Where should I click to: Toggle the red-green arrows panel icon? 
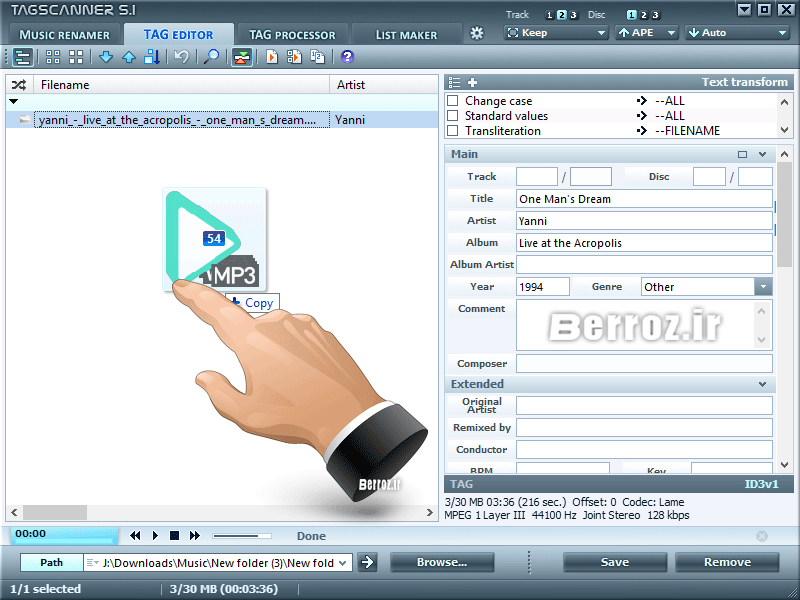[242, 57]
